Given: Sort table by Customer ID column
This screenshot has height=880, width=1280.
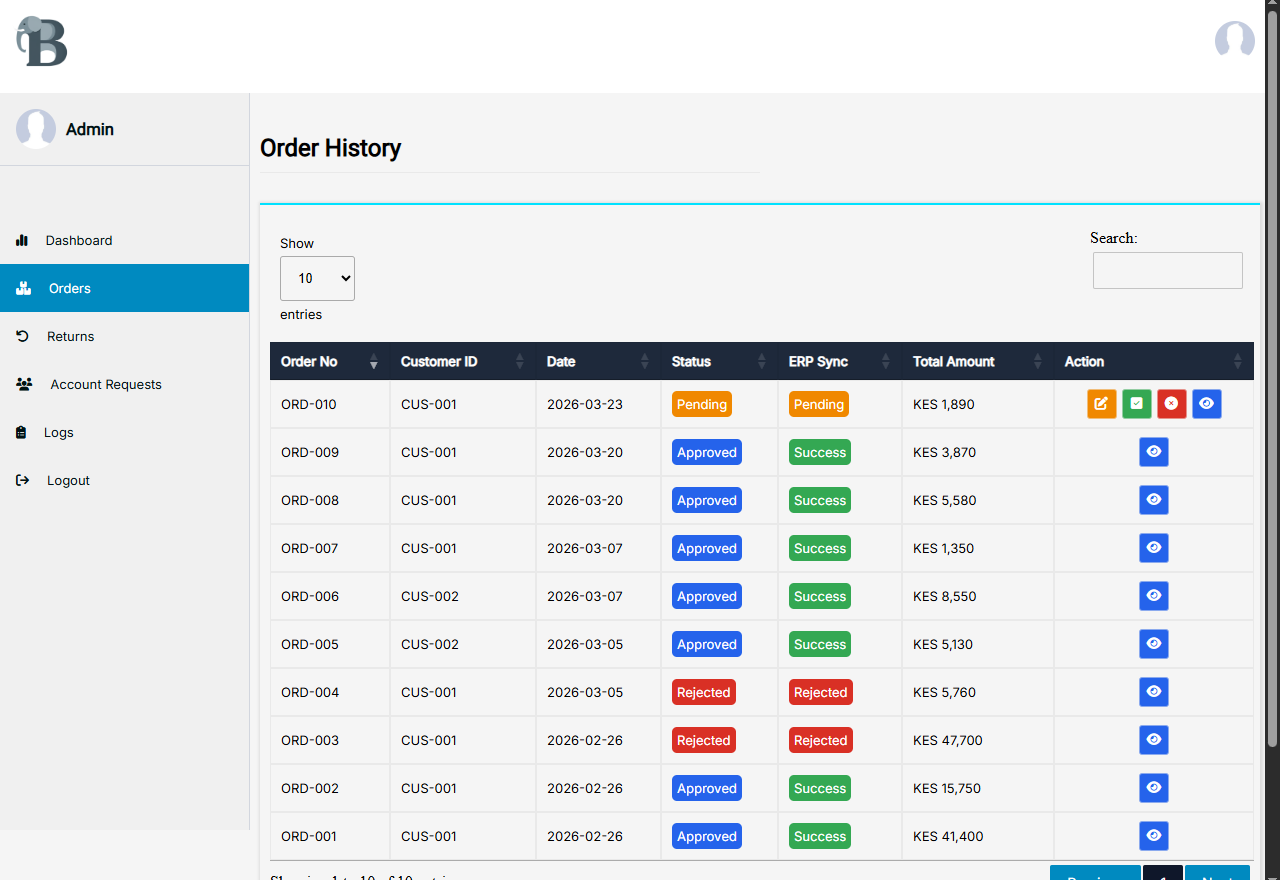Looking at the screenshot, I should tap(463, 361).
